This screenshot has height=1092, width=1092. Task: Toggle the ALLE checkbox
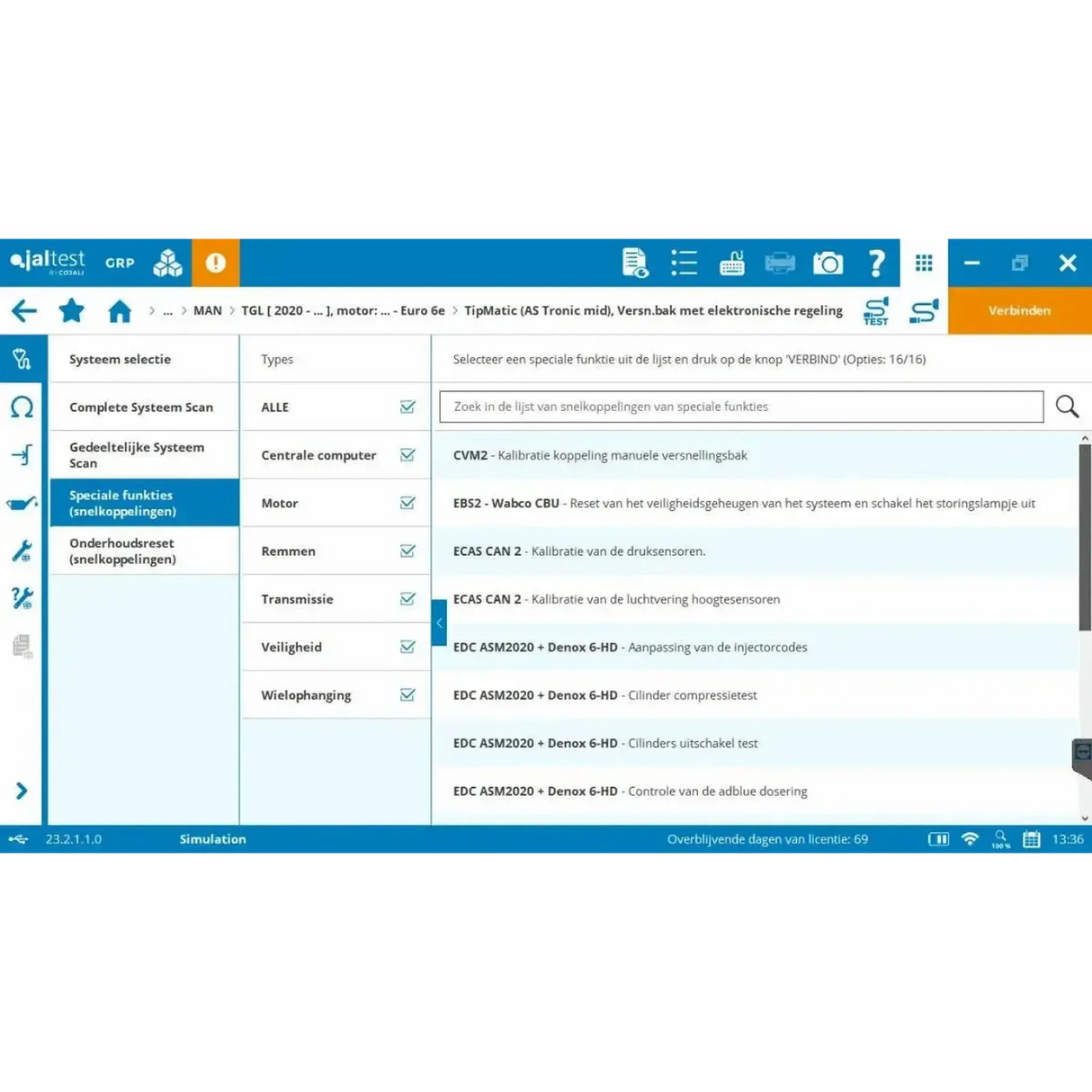tap(407, 407)
